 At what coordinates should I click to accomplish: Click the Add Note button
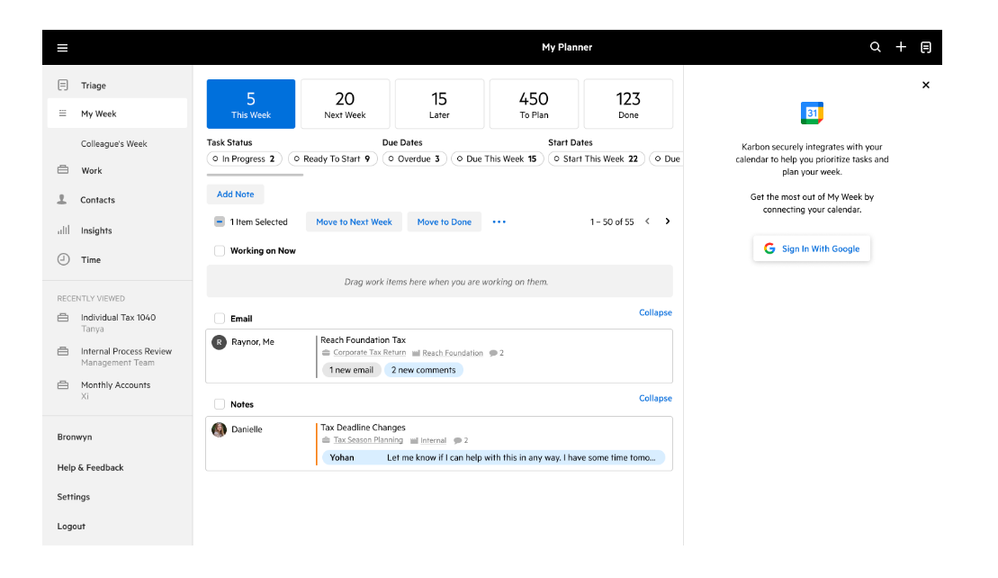coord(236,195)
